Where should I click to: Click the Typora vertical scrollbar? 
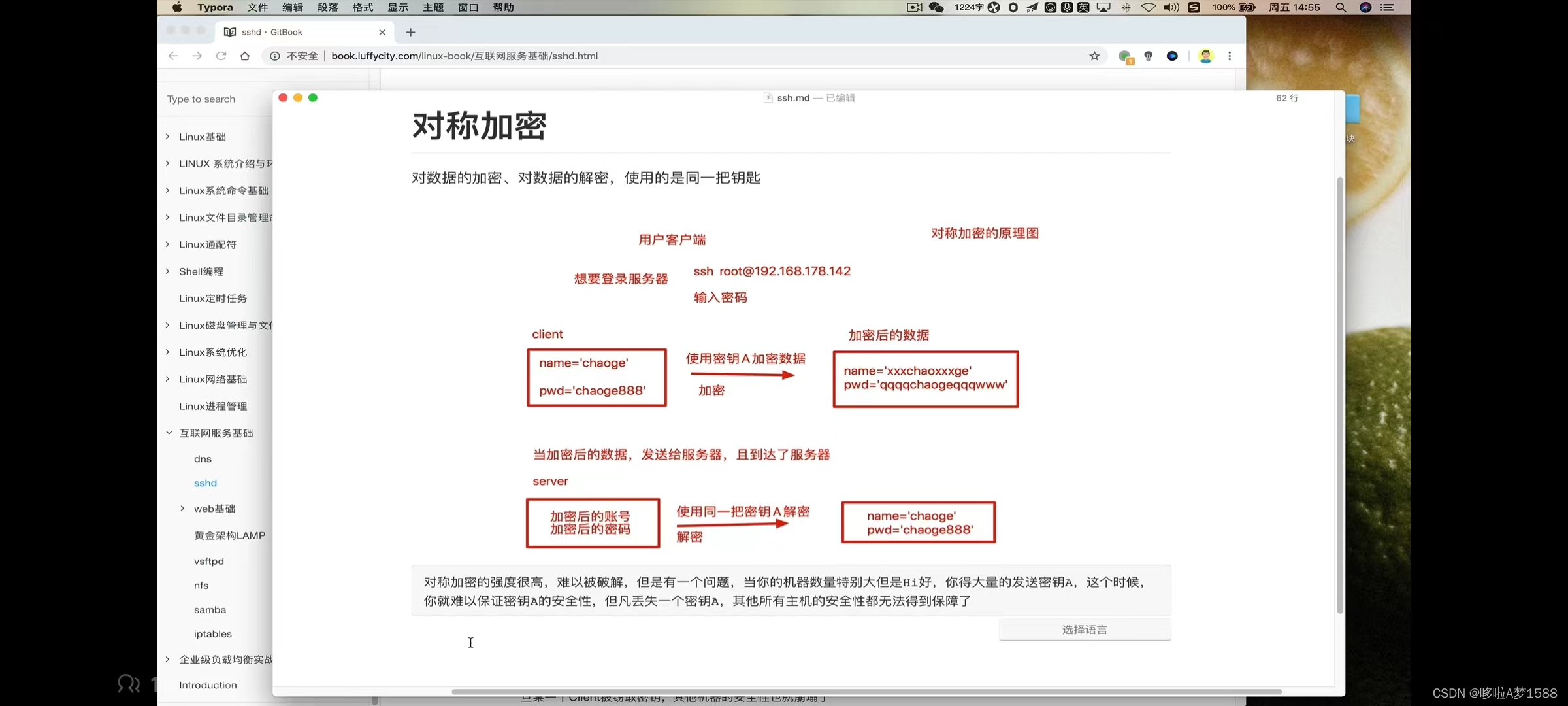click(x=1340, y=395)
